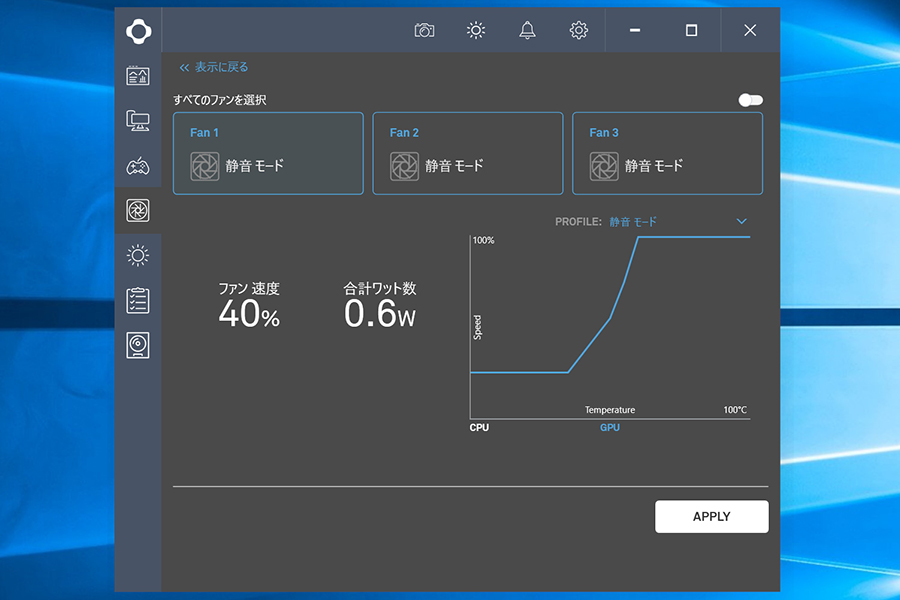Open the brightness icon in title bar
This screenshot has height=600, width=900.
[x=476, y=30]
